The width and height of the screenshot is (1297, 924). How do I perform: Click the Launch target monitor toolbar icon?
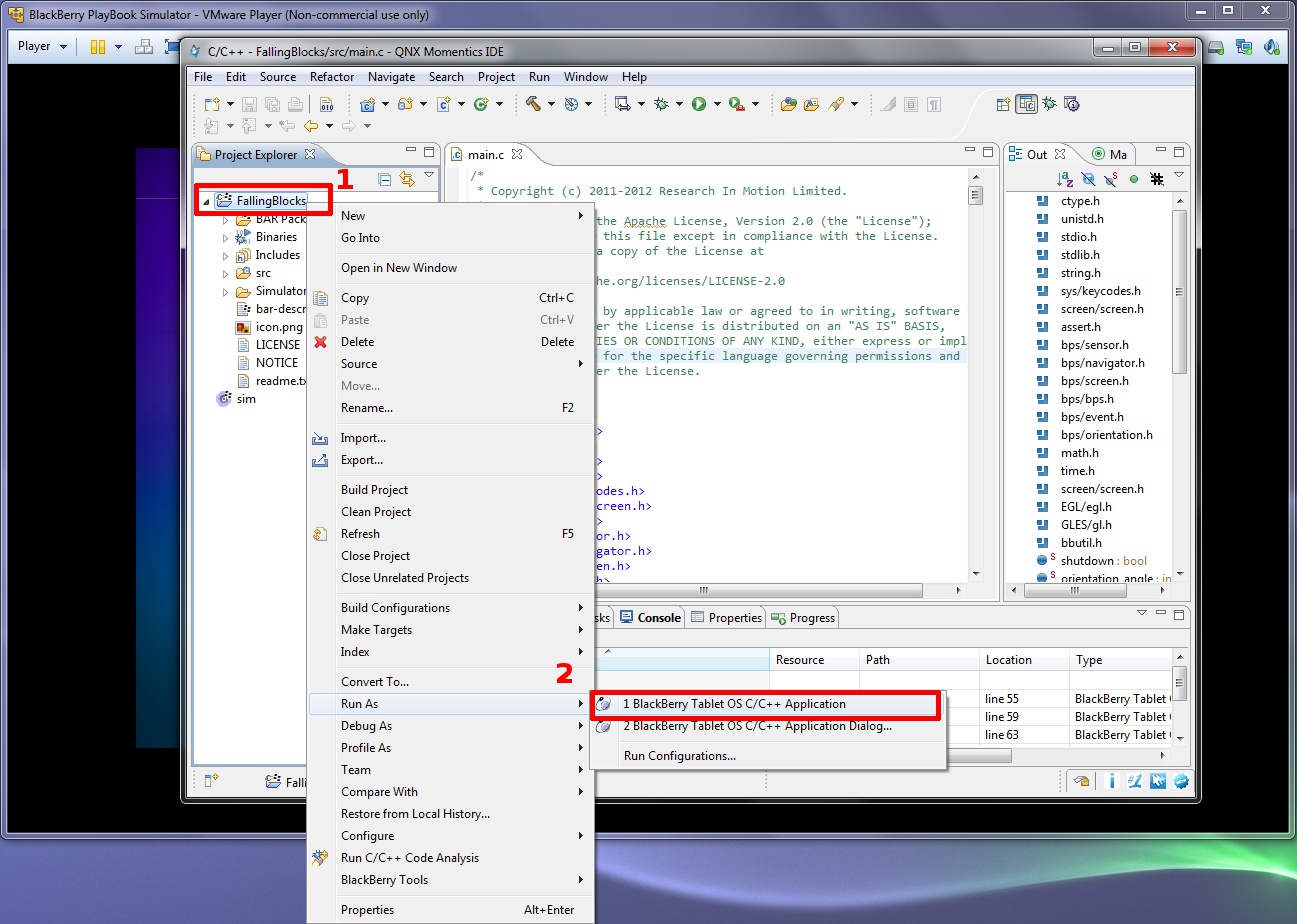point(622,103)
